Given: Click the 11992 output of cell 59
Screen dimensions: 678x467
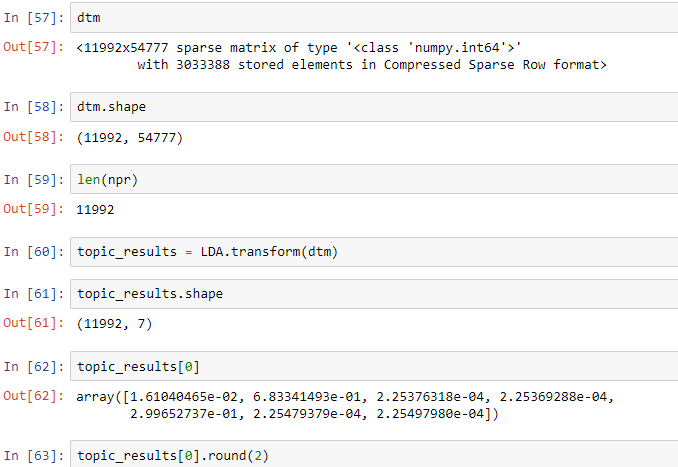Looking at the screenshot, I should [x=95, y=210].
